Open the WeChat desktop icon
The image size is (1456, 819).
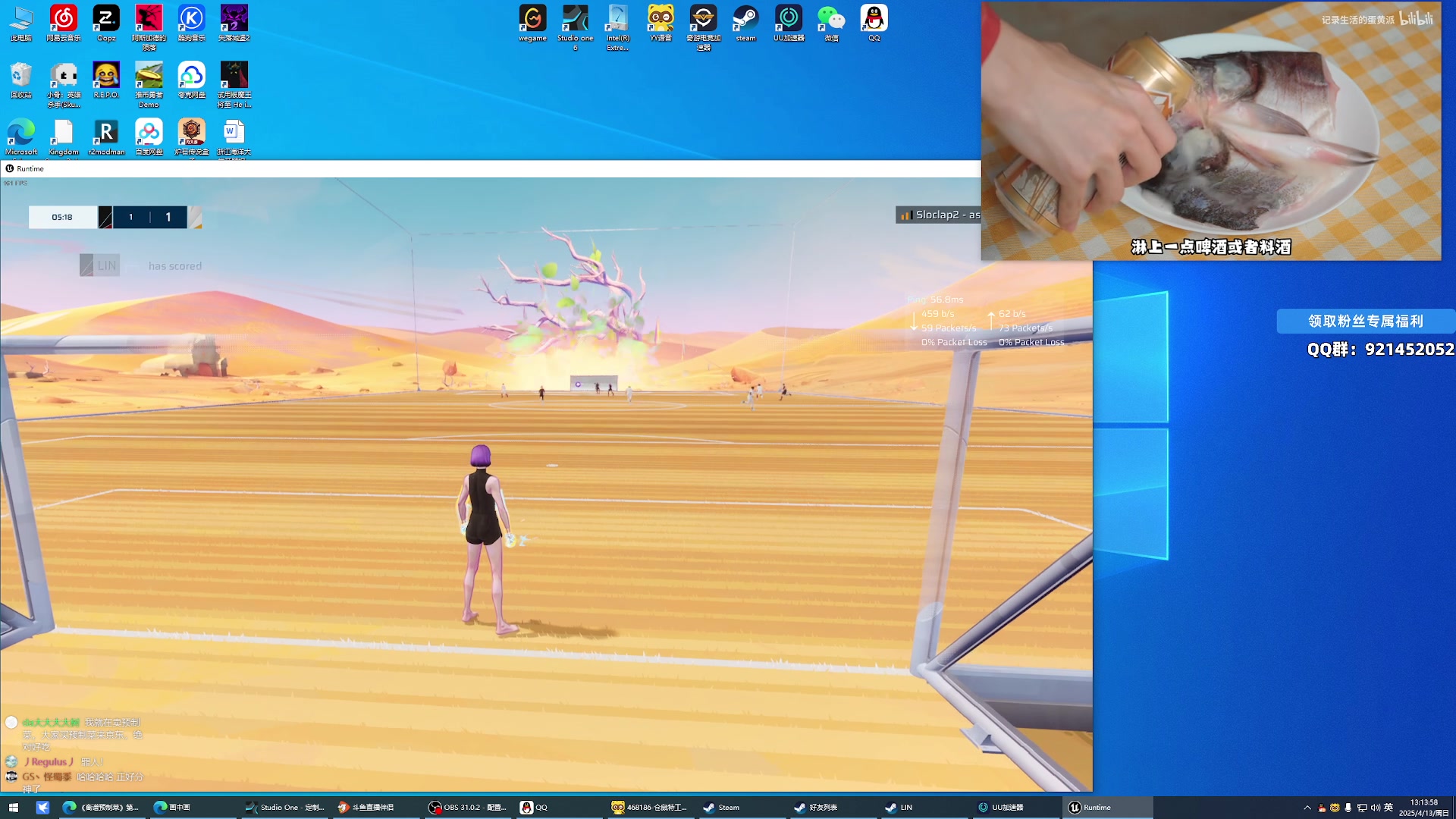click(x=831, y=19)
